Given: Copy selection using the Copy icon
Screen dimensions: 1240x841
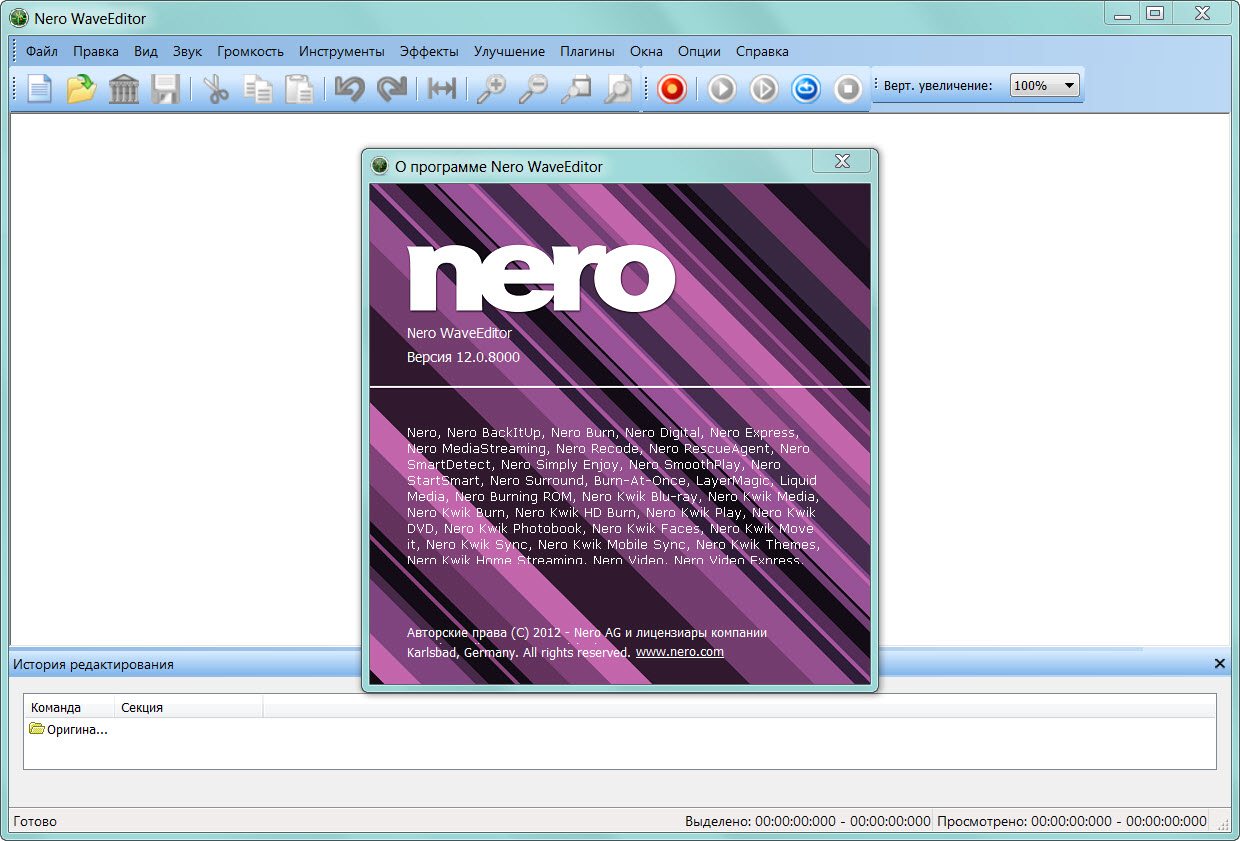Looking at the screenshot, I should coord(258,89).
